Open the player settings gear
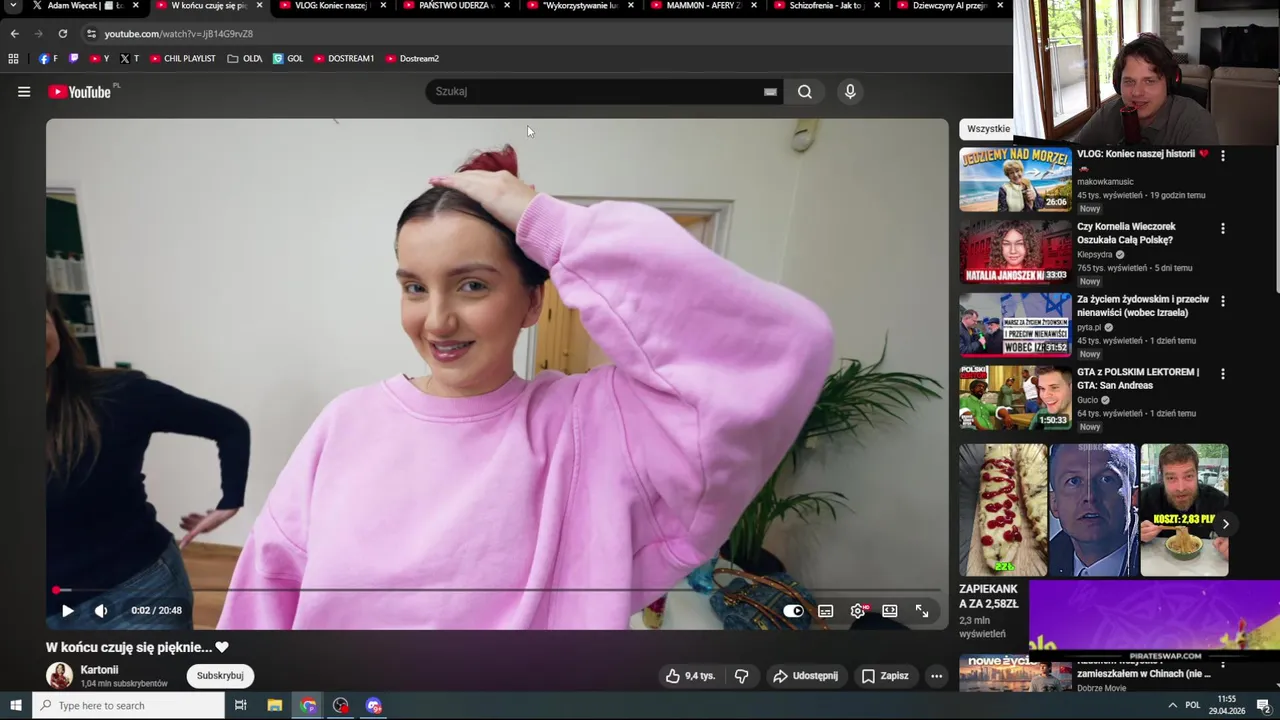1280x720 pixels. tap(858, 611)
